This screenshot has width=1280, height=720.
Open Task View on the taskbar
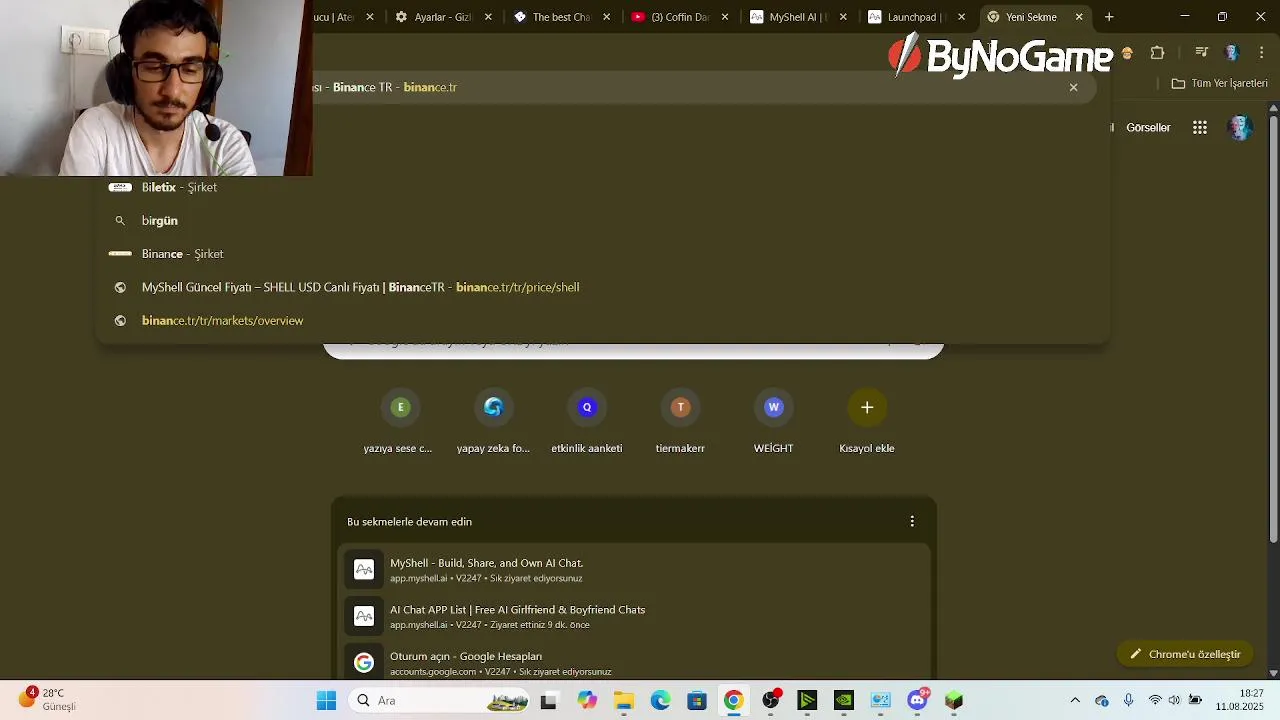(548, 701)
